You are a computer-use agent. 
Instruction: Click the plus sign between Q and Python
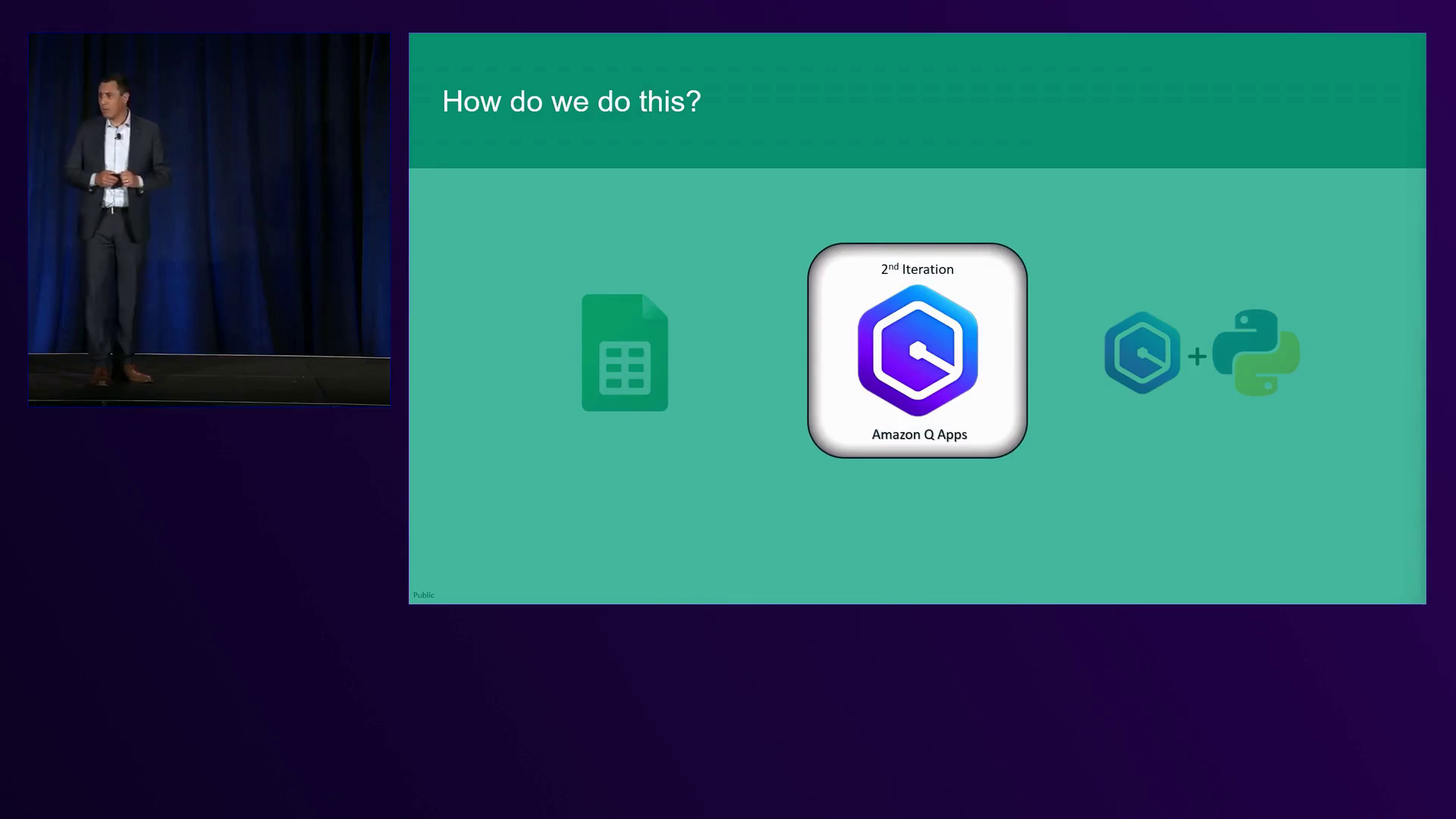[x=1197, y=356]
